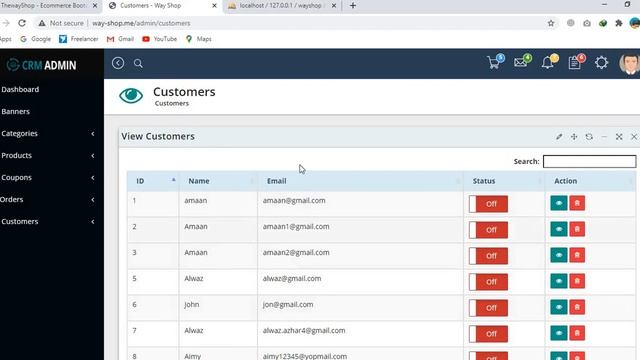Click the customers Search input field
This screenshot has height=360, width=640.
tap(589, 161)
